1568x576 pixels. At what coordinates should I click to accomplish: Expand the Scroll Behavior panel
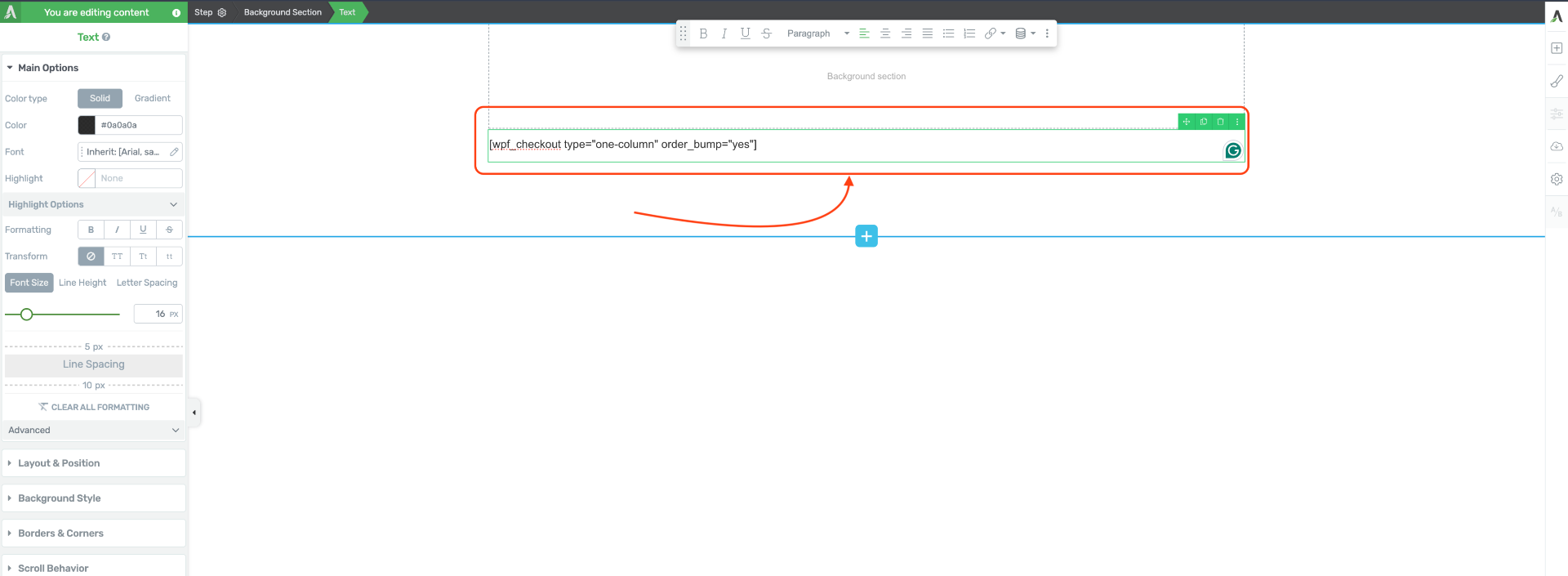(94, 568)
